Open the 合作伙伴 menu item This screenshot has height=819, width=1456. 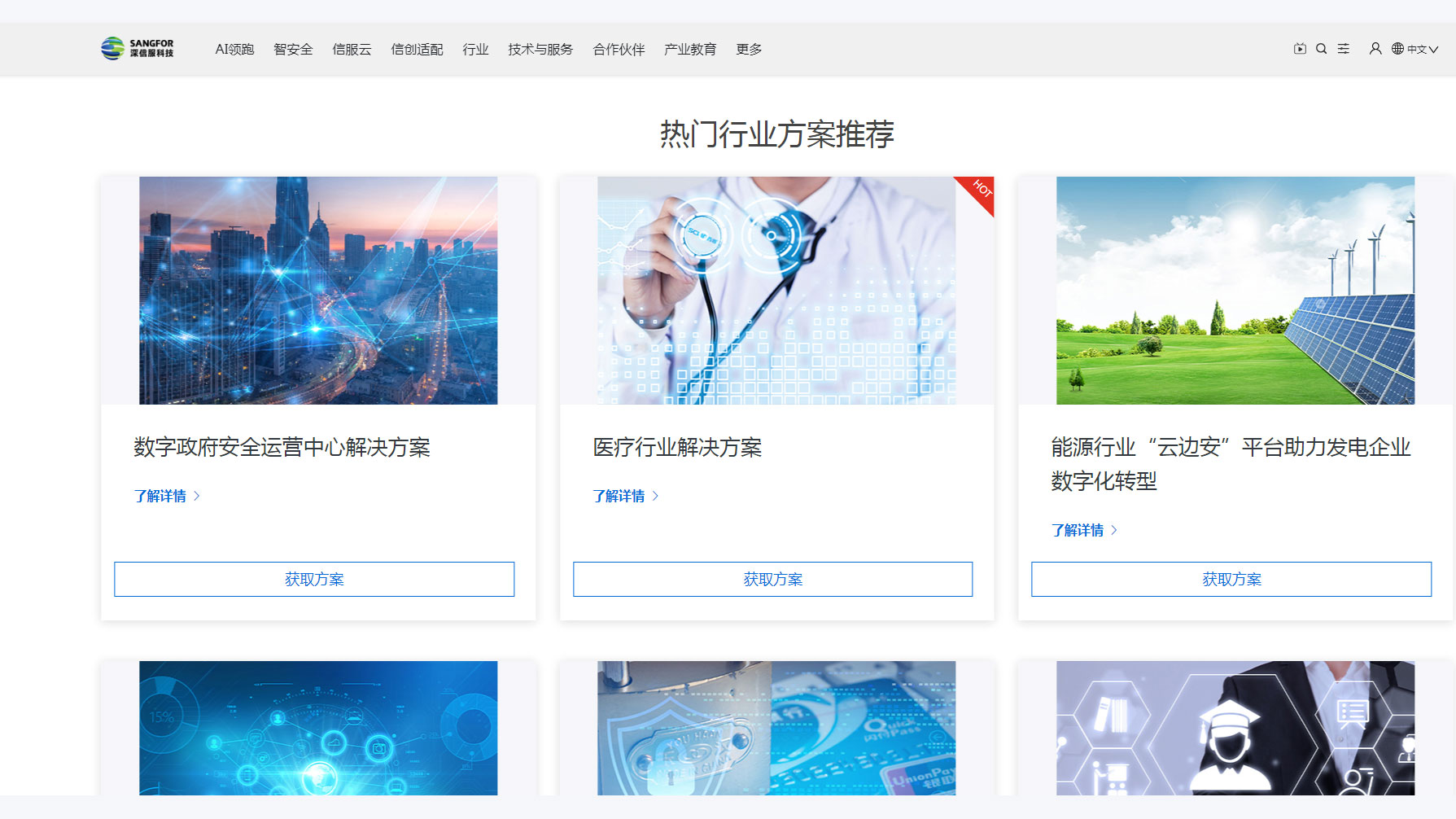coord(619,50)
